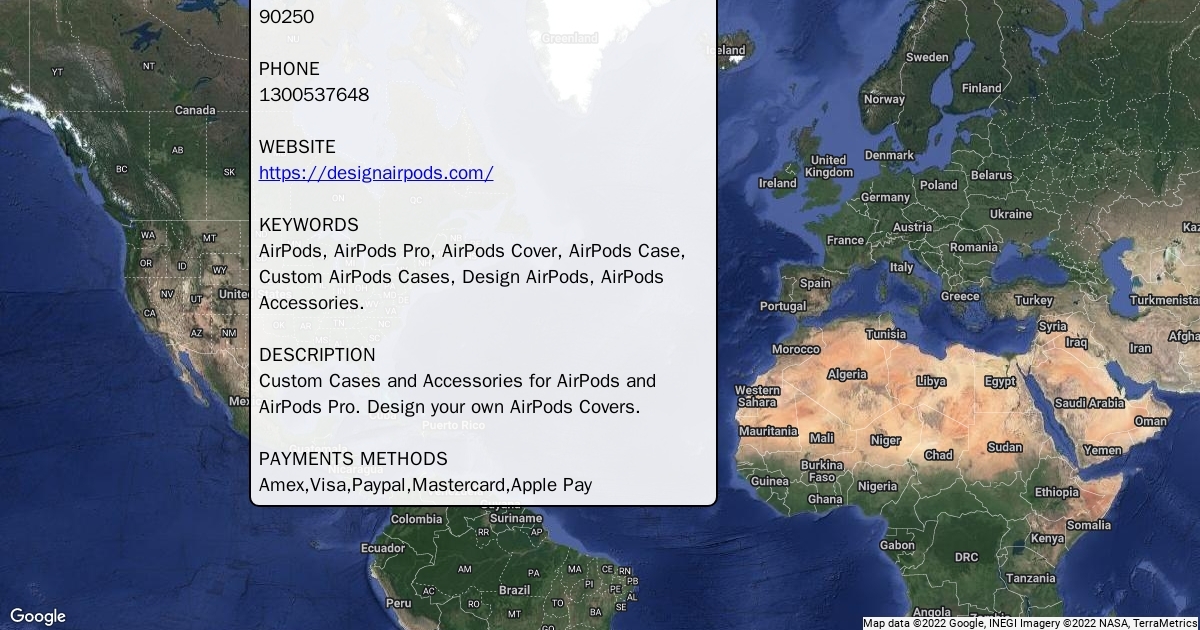Click the Germany label on the map

pos(885,197)
